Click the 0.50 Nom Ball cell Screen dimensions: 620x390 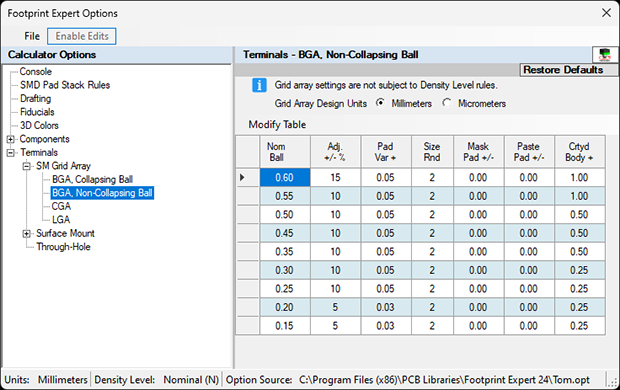(285, 215)
